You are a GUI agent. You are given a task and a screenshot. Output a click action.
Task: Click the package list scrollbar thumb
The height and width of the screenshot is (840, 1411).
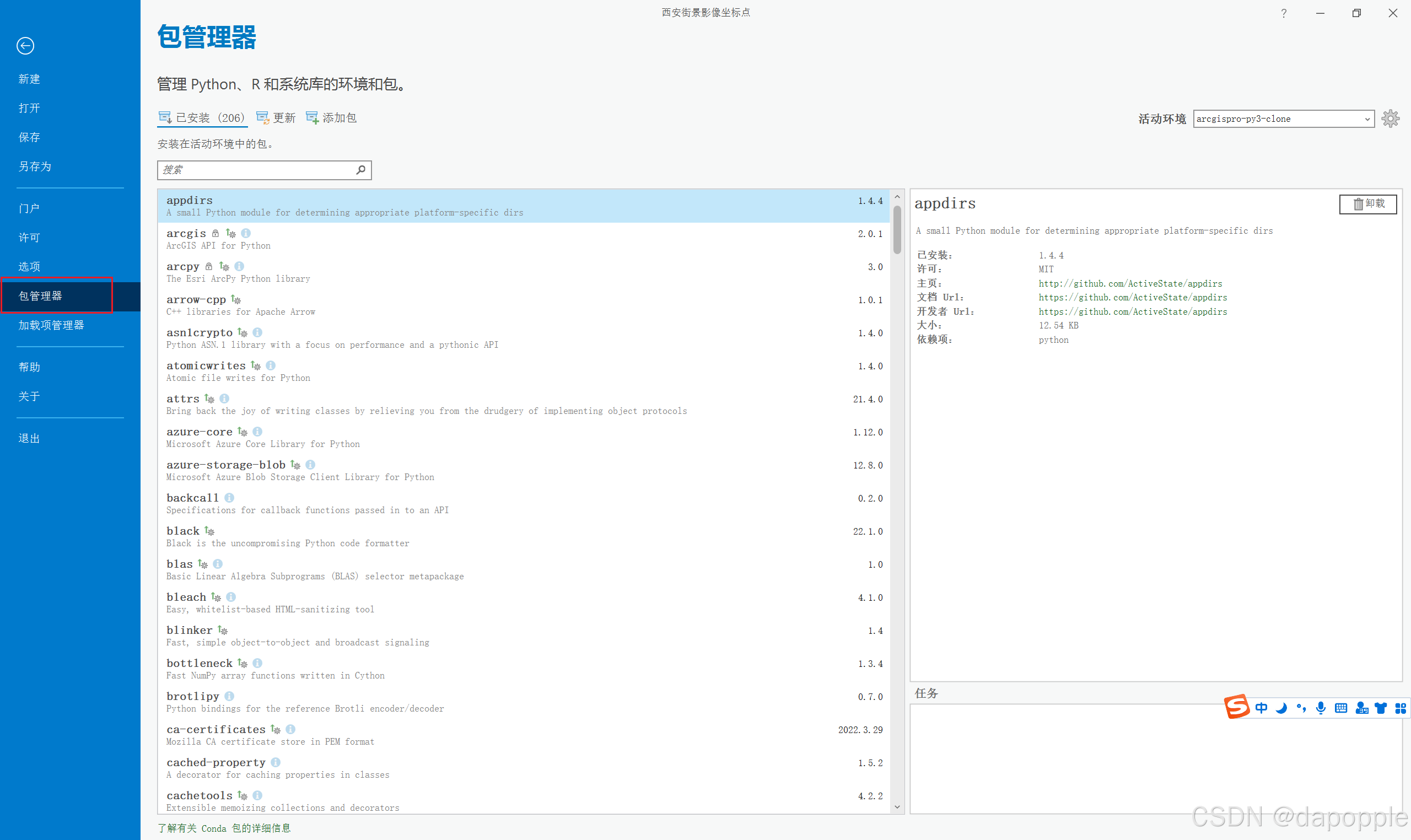[897, 230]
